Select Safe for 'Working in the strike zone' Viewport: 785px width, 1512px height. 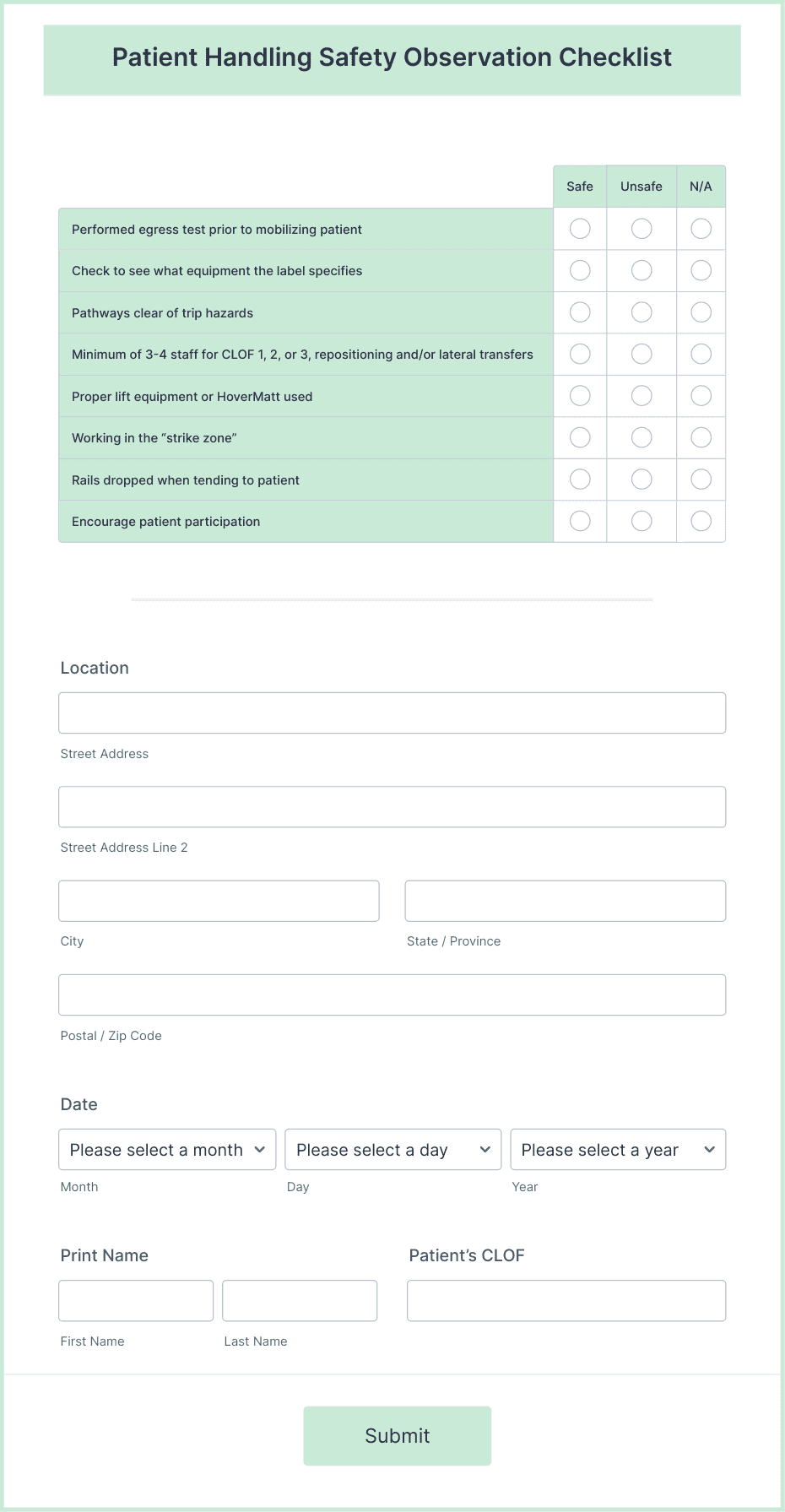pos(579,437)
